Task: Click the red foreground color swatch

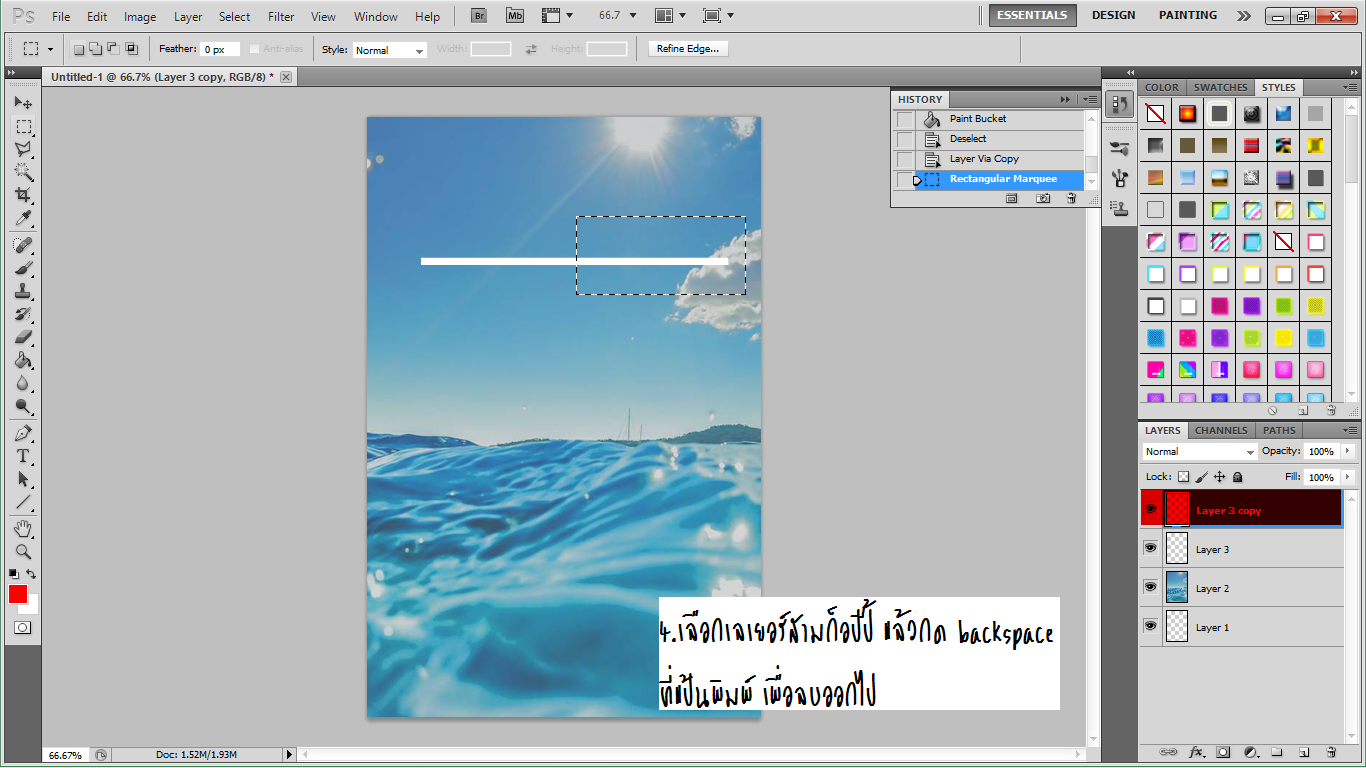Action: pos(18,594)
